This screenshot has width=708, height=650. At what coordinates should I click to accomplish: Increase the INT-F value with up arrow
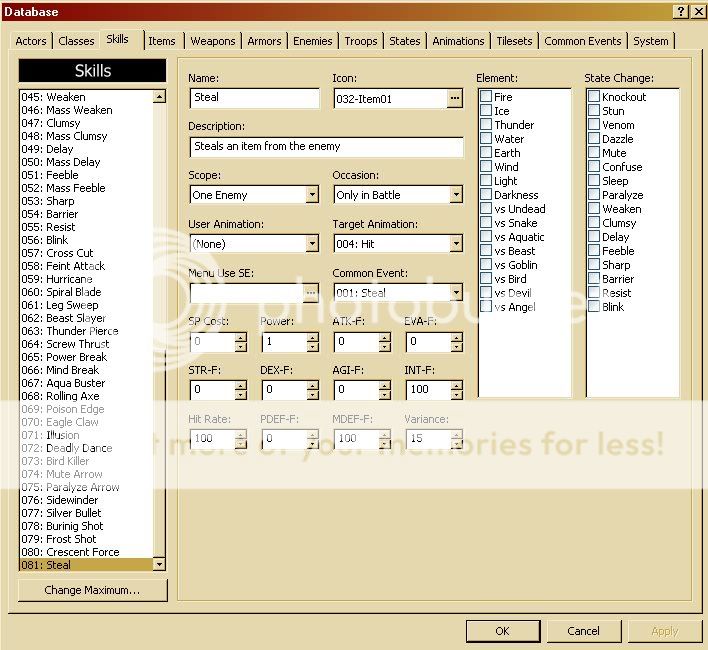[x=457, y=385]
